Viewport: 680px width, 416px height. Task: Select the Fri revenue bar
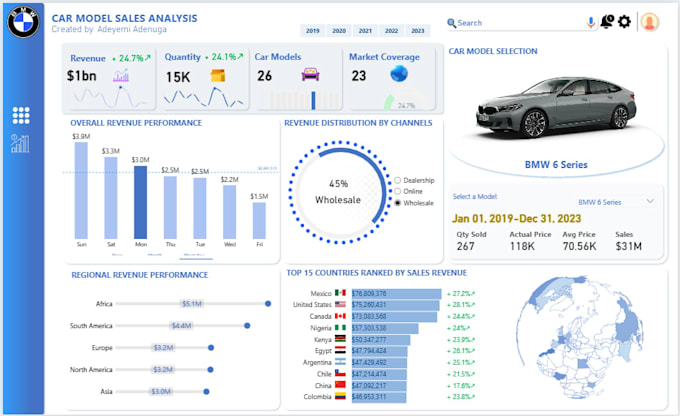tap(259, 220)
